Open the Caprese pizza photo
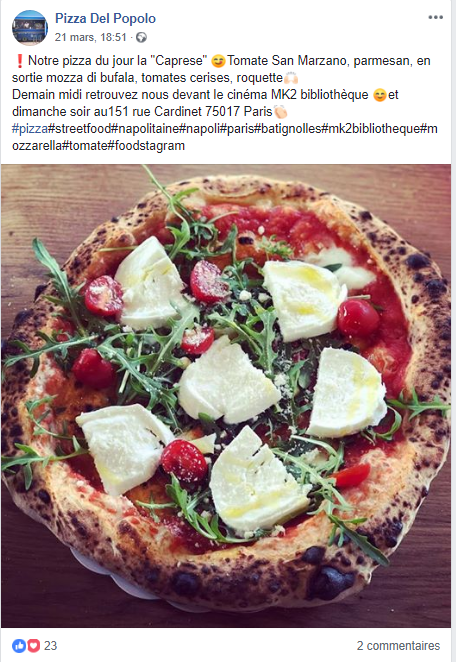Screen dimensions: 456x662 tap(226, 396)
